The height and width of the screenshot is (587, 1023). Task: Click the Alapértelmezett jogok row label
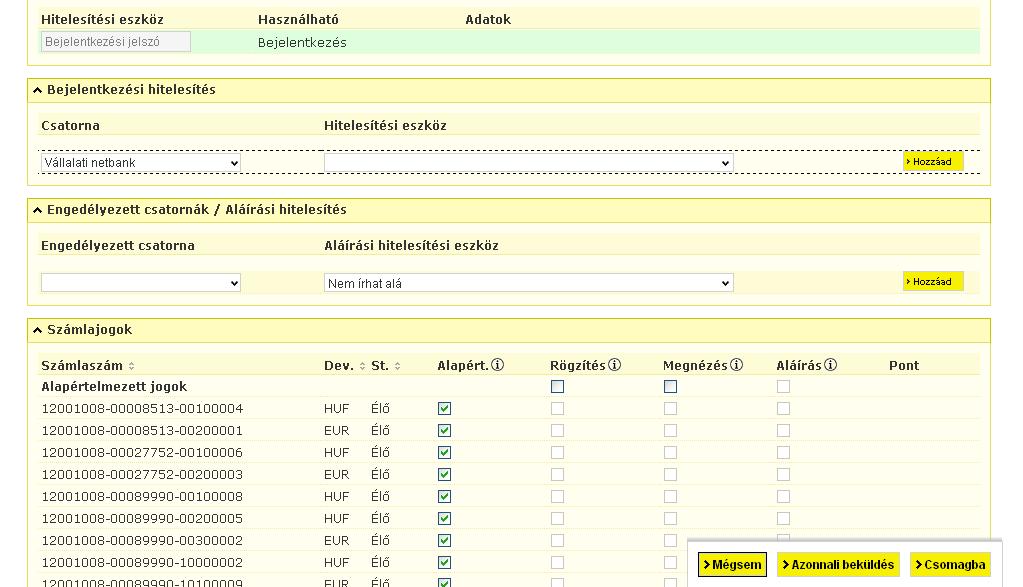point(114,387)
